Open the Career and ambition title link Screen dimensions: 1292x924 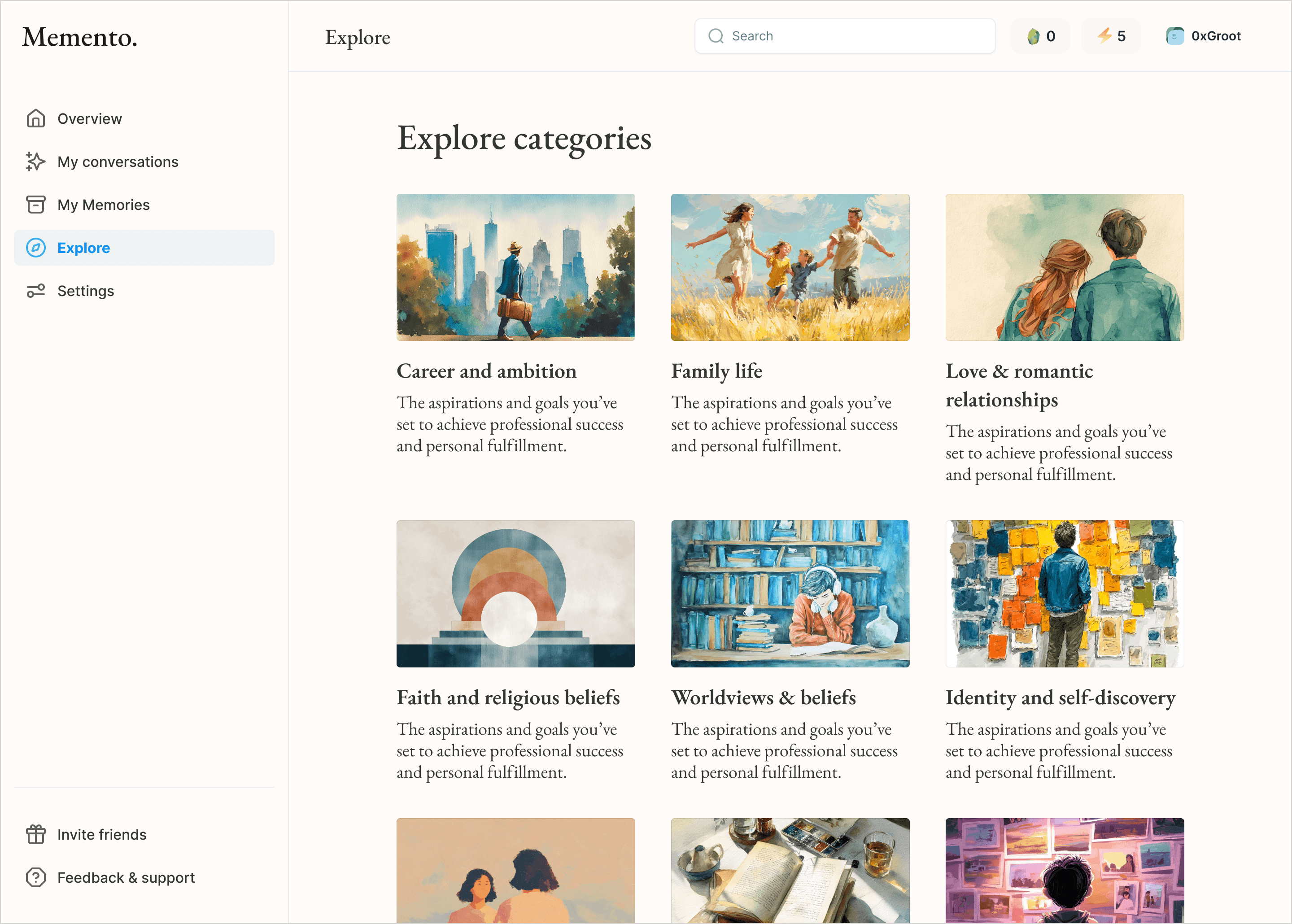coord(486,371)
